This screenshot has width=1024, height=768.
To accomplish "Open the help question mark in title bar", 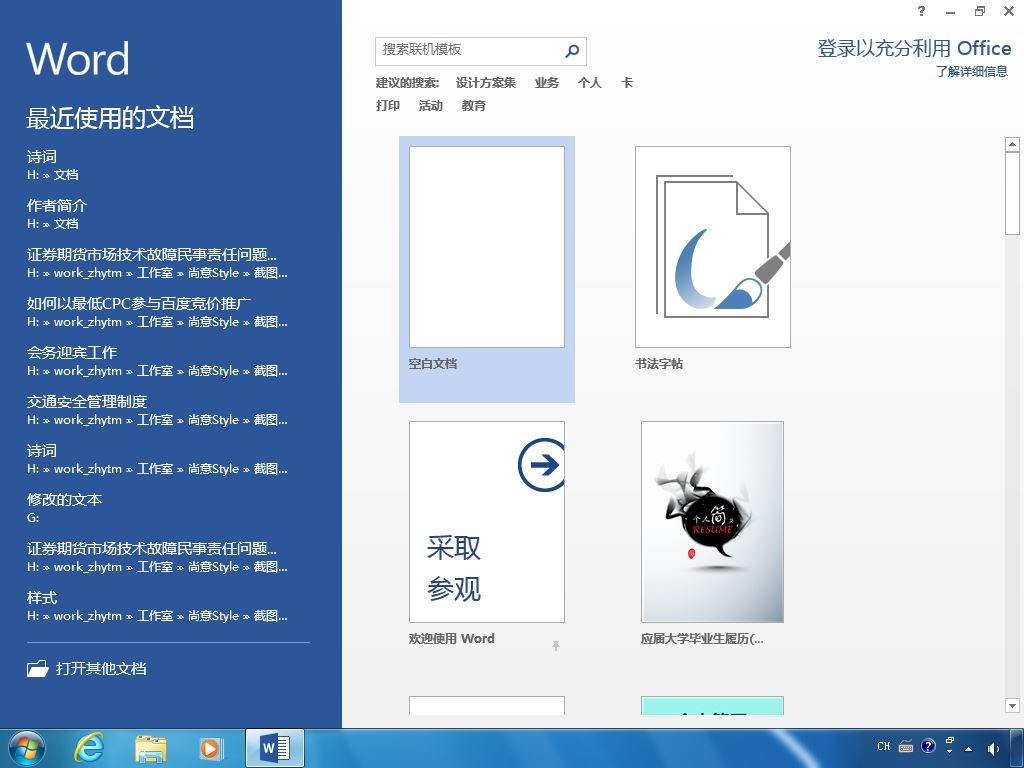I will (x=921, y=11).
